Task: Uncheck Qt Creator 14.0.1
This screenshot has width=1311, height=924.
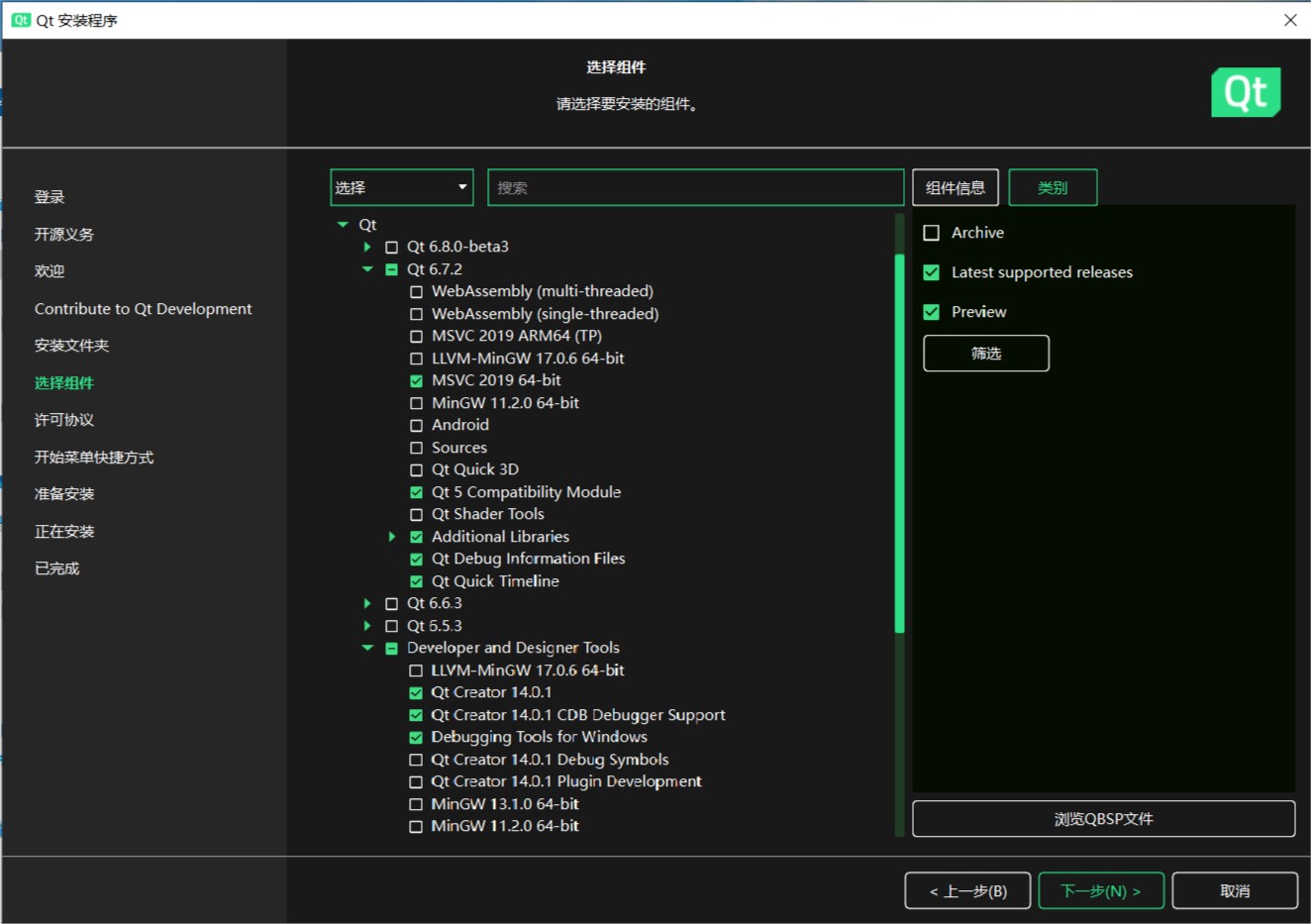Action: tap(416, 692)
